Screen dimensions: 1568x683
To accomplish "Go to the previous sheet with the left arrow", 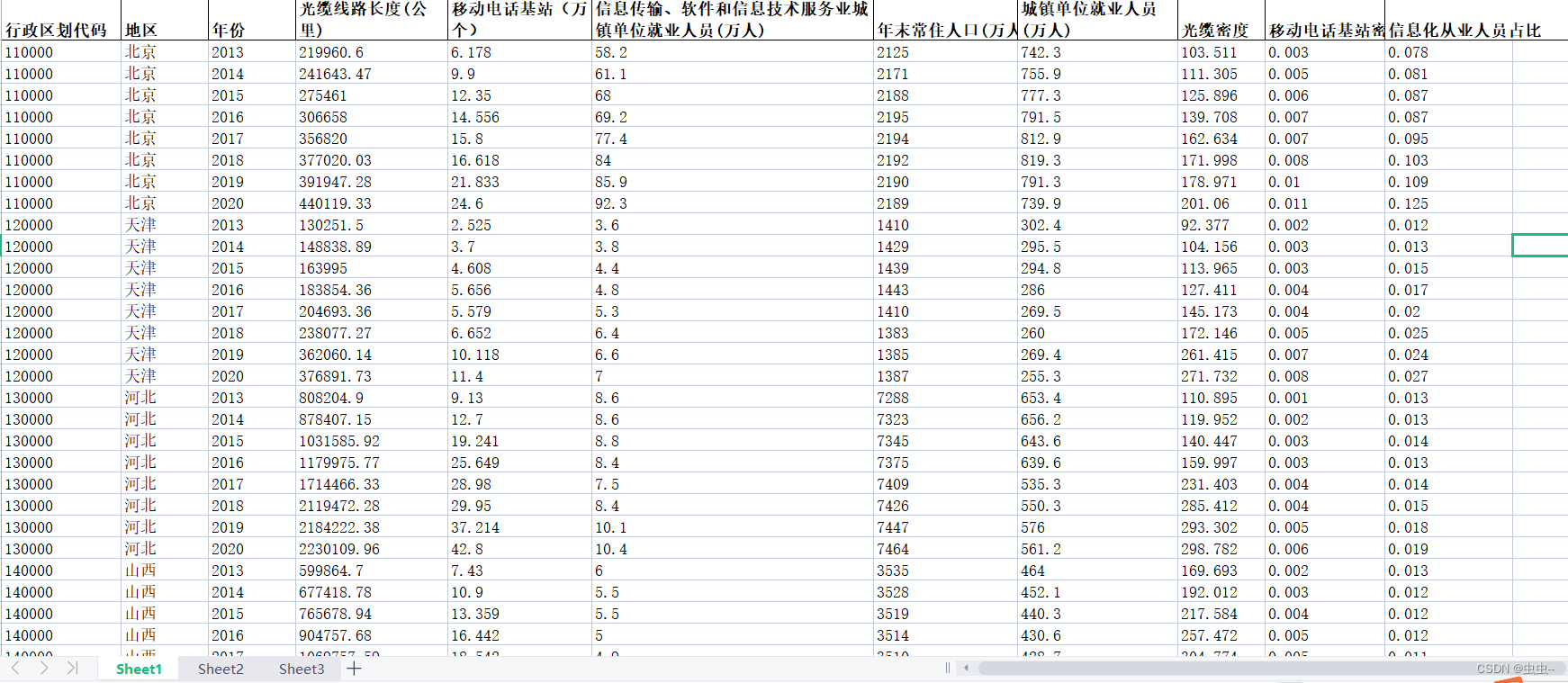I will click(15, 668).
